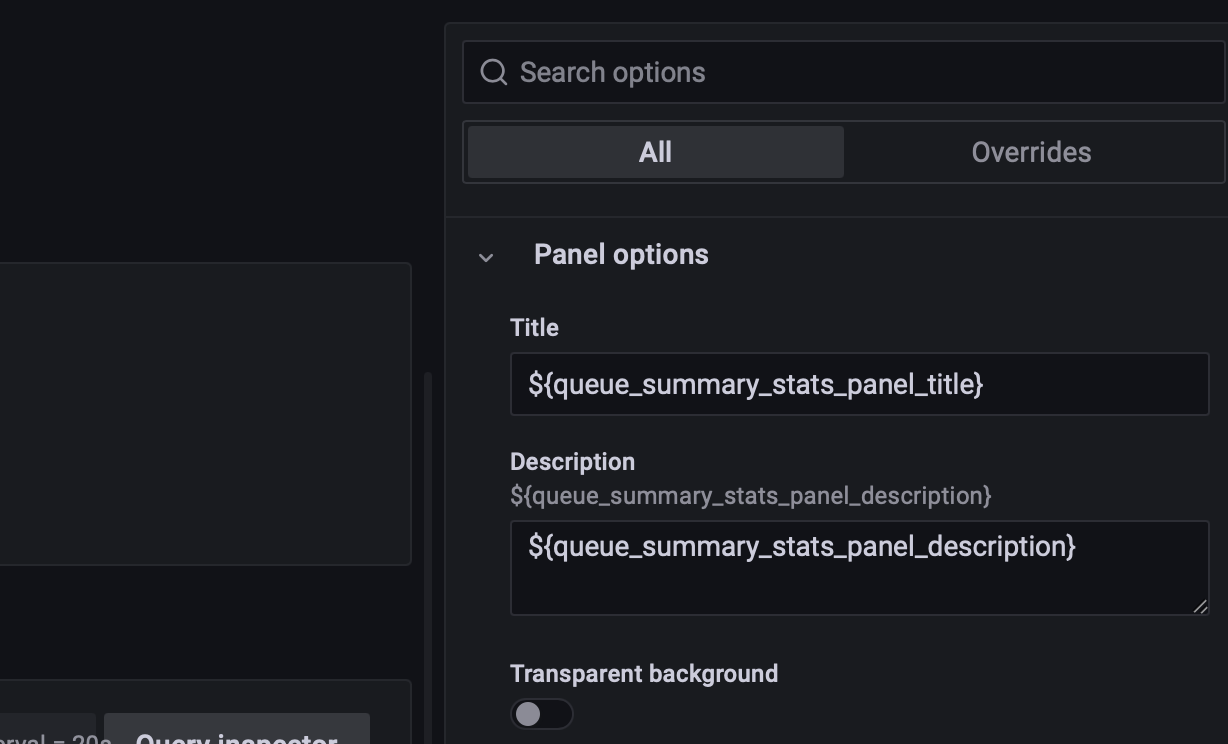Select the All tab

655,152
